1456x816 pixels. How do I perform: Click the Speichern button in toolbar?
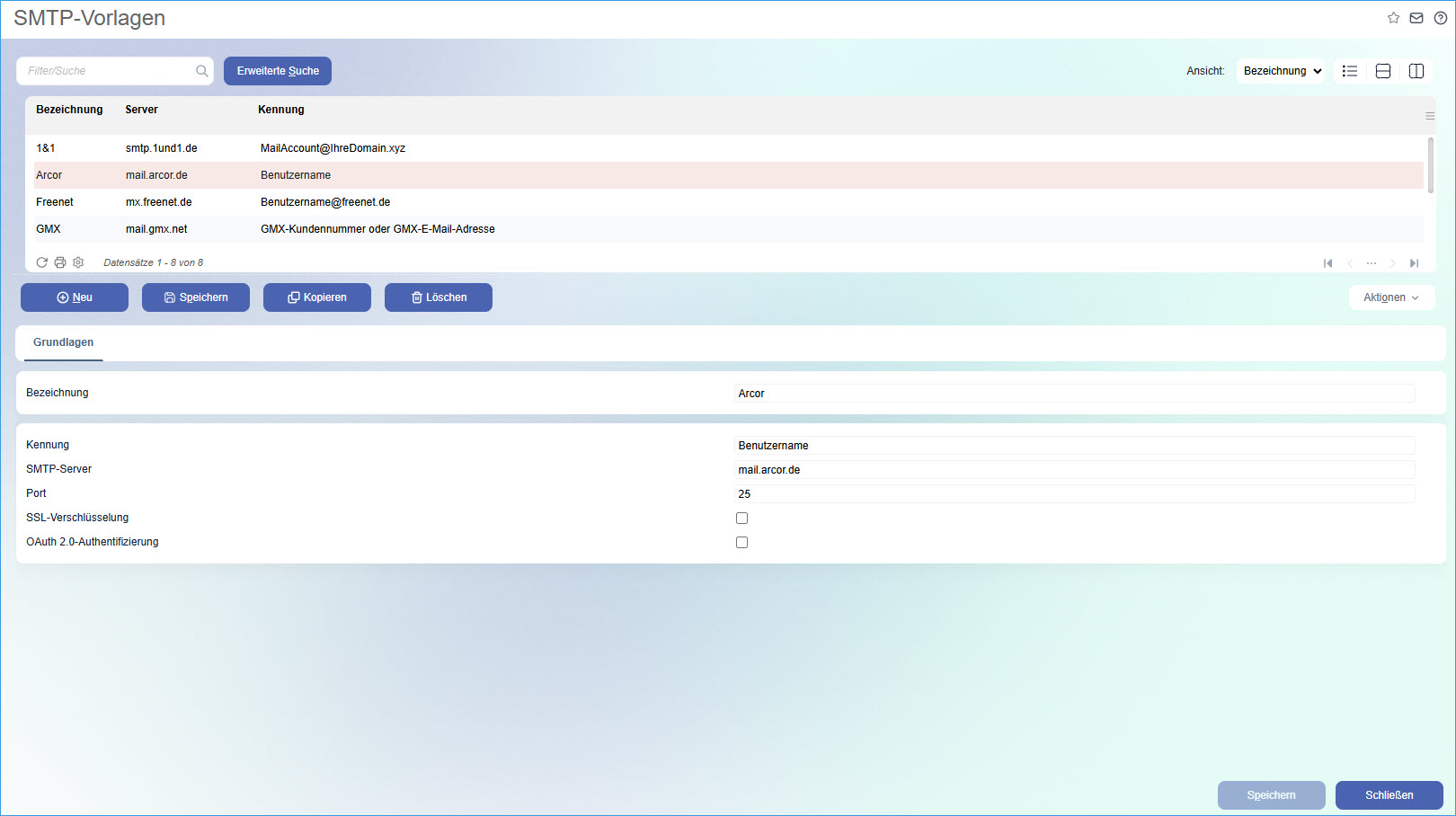tap(196, 297)
